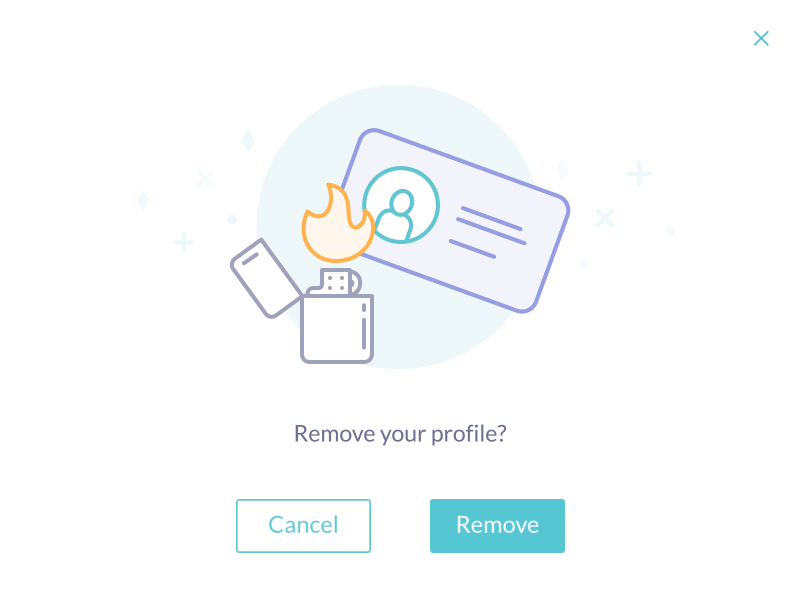Close the dialog with the X icon

point(761,38)
